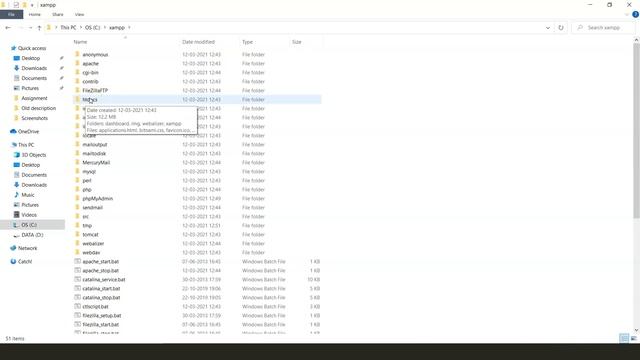Refresh the xampp folder view

(561, 27)
